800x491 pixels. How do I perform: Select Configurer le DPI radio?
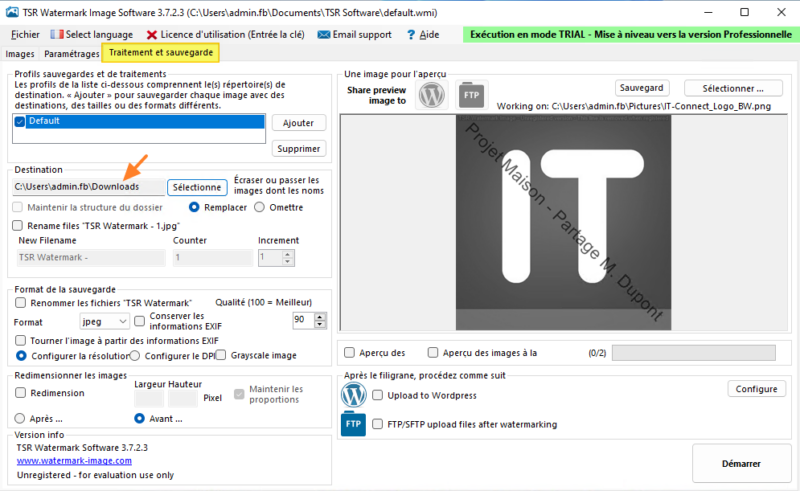click(135, 355)
